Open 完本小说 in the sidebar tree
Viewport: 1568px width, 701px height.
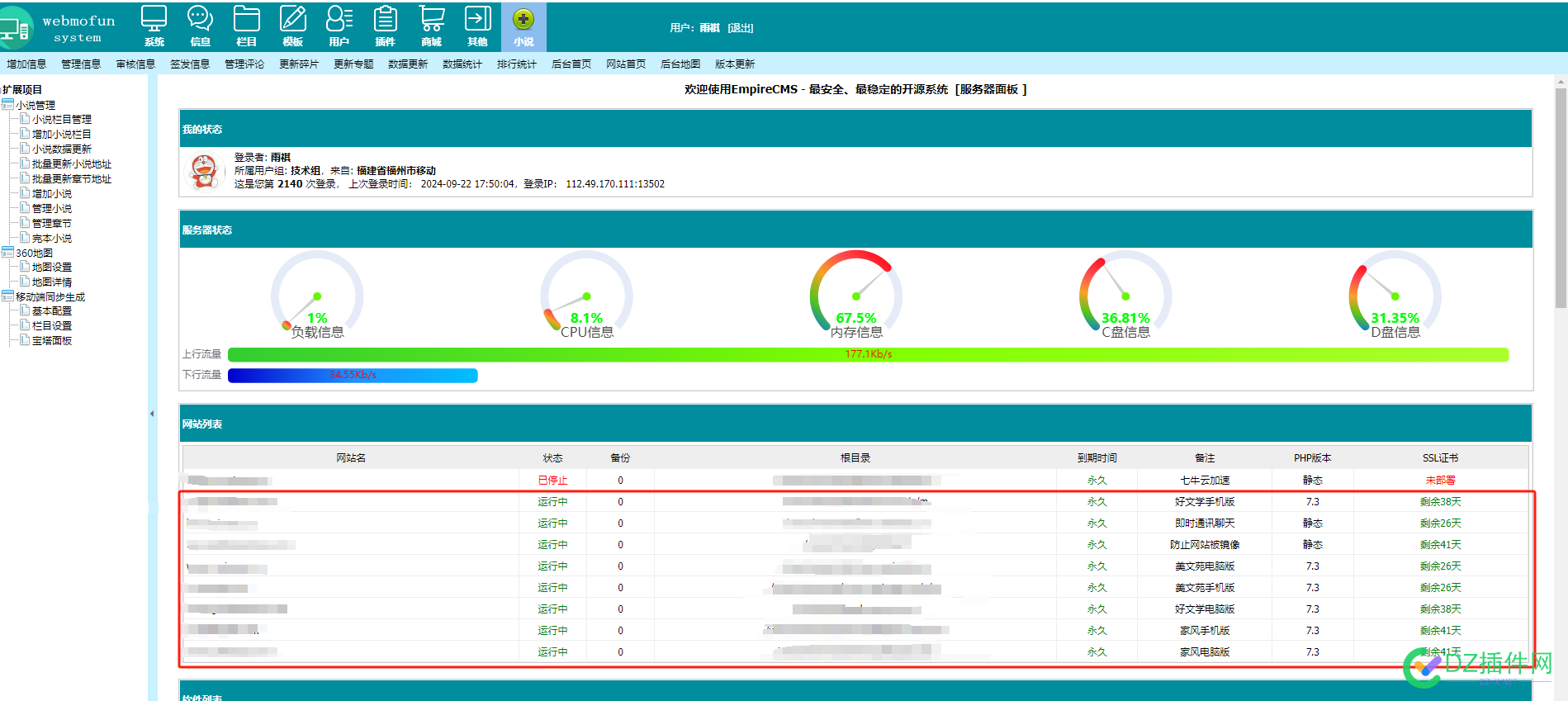52,239
